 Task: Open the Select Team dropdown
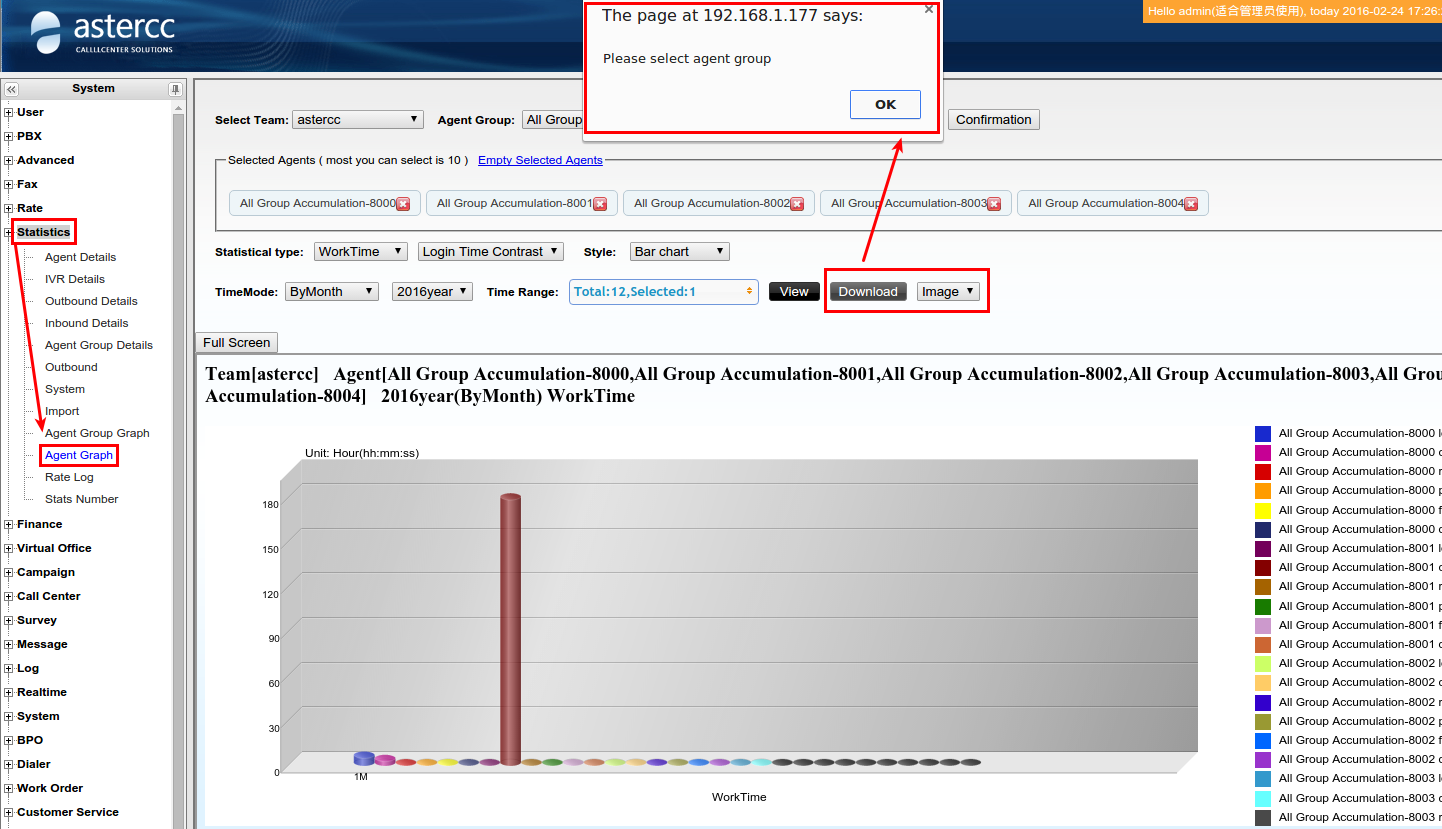357,120
